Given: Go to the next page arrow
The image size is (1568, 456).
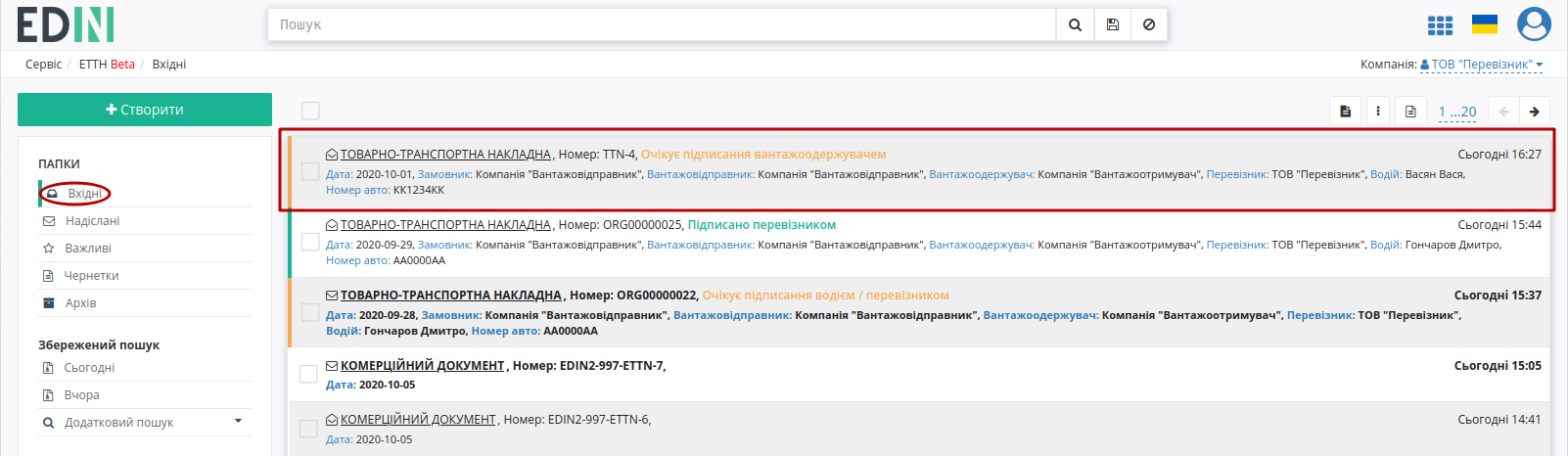Looking at the screenshot, I should tap(1535, 112).
